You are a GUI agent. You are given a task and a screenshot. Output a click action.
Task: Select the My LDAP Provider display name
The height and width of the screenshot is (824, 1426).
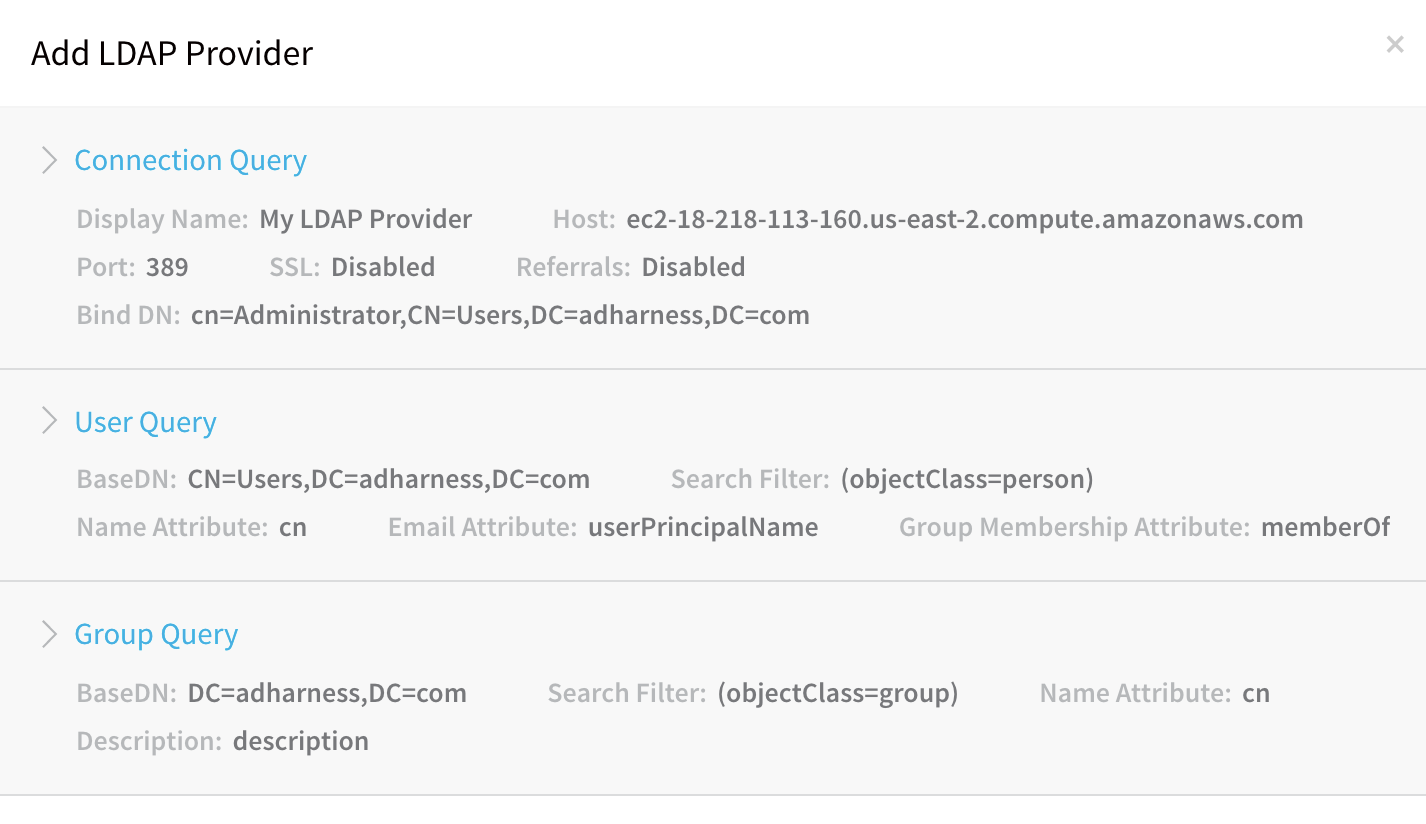click(366, 220)
